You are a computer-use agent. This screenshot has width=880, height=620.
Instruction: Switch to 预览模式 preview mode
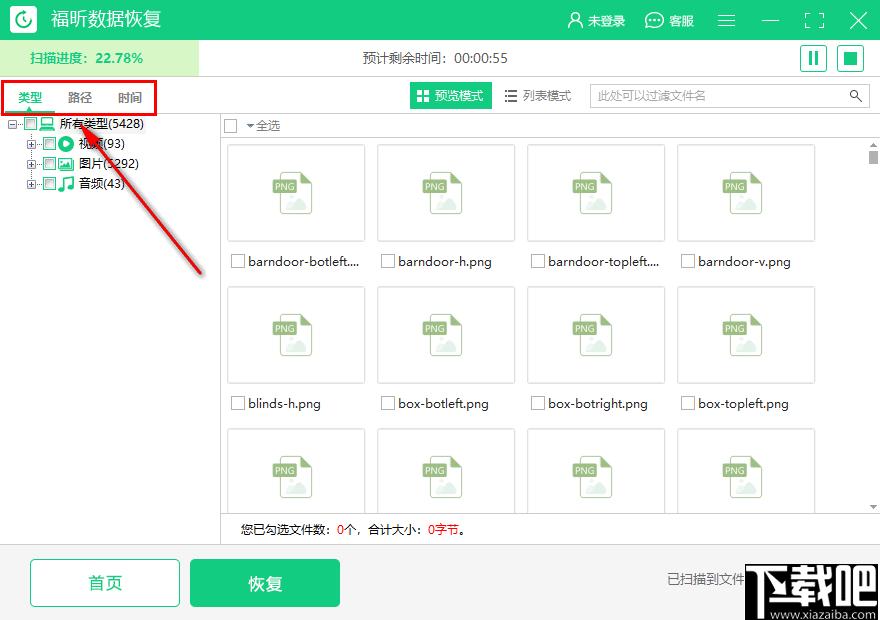(x=451, y=96)
